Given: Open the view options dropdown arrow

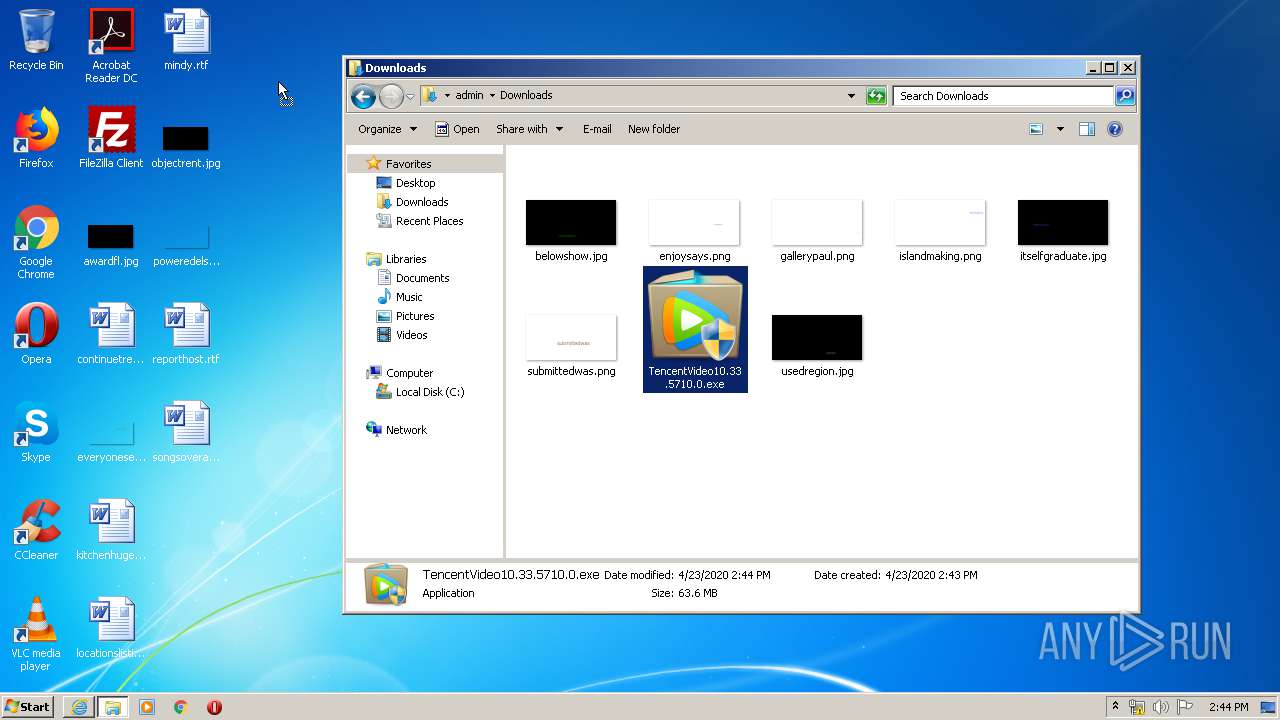Looking at the screenshot, I should pos(1060,129).
